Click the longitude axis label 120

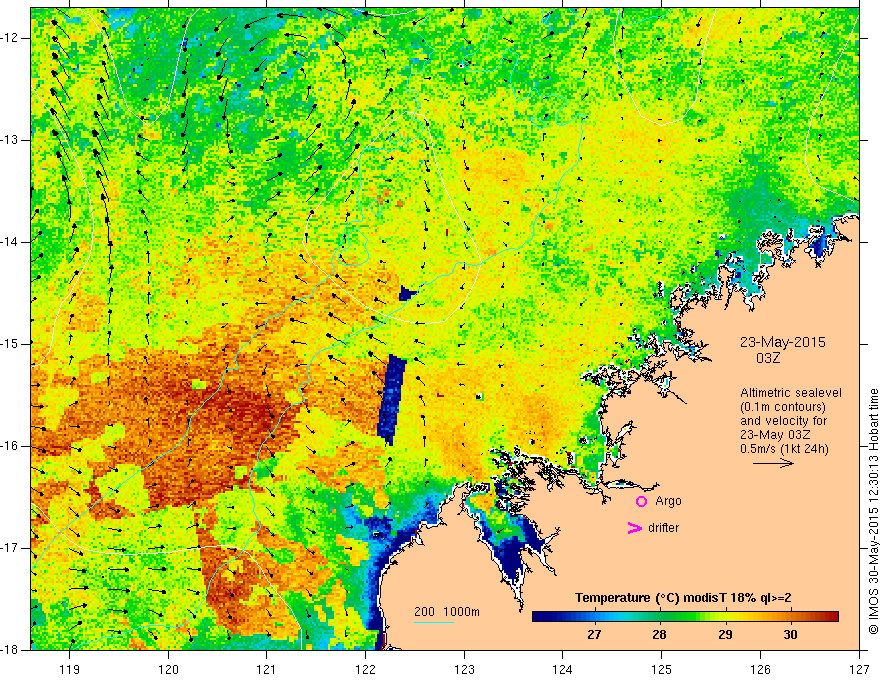point(168,669)
